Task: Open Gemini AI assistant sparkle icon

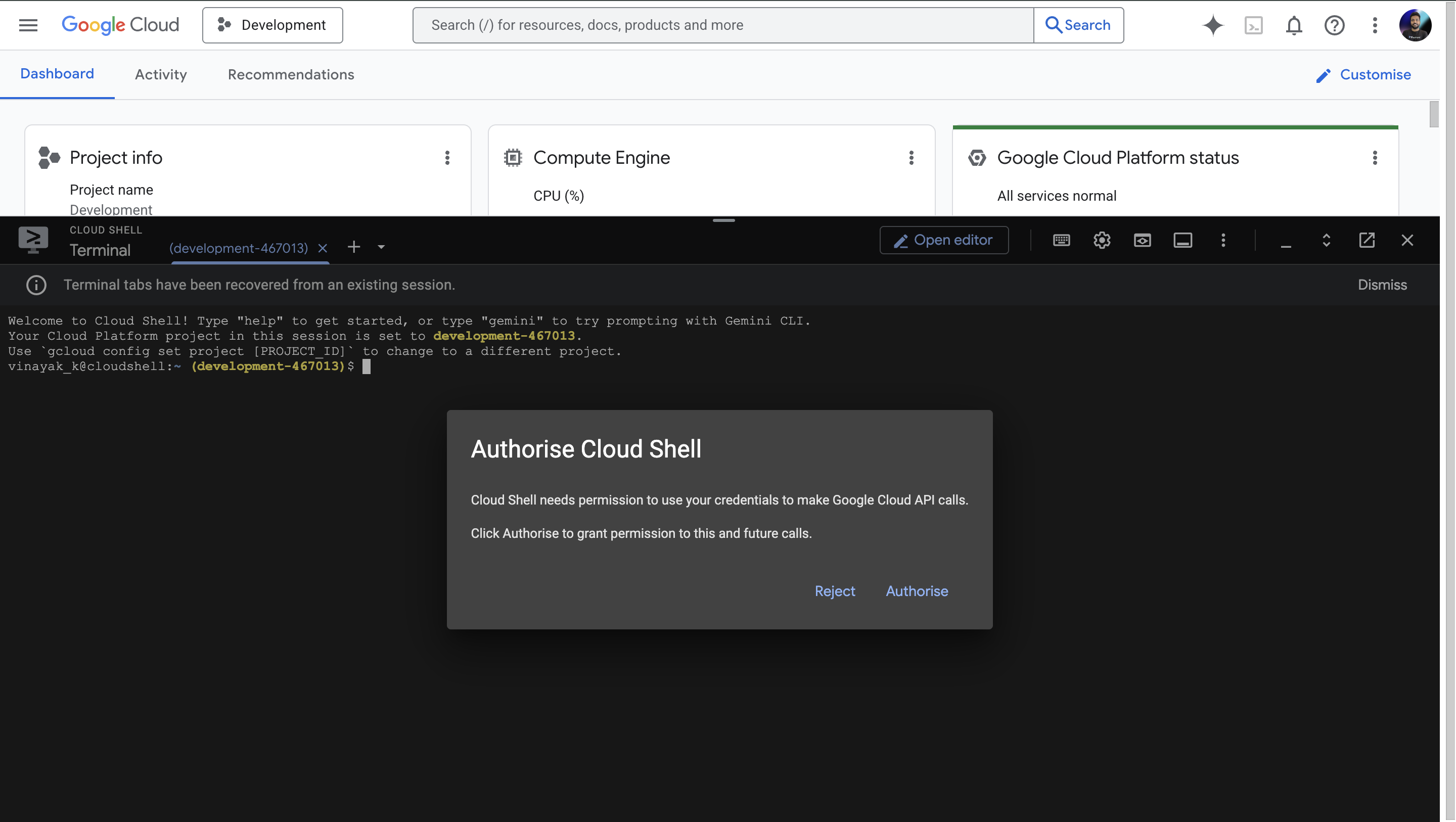Action: [x=1213, y=25]
